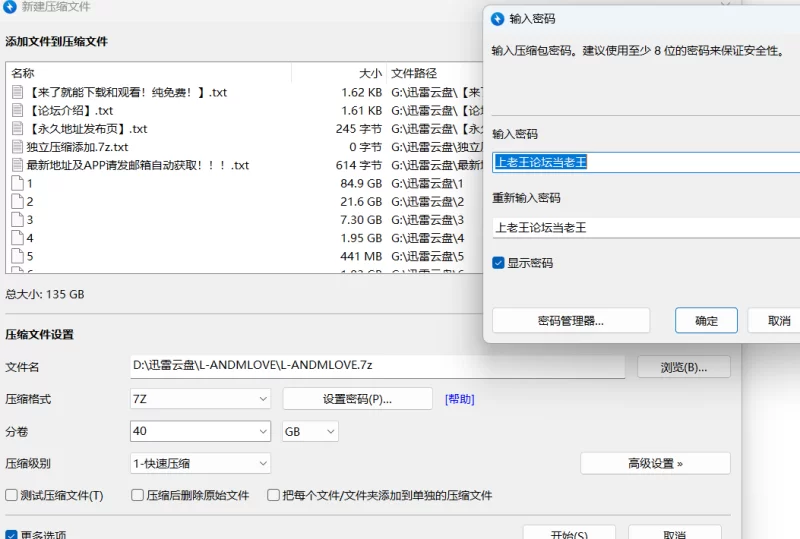
Task: Open the 密码管理器 button
Action: pos(570,321)
